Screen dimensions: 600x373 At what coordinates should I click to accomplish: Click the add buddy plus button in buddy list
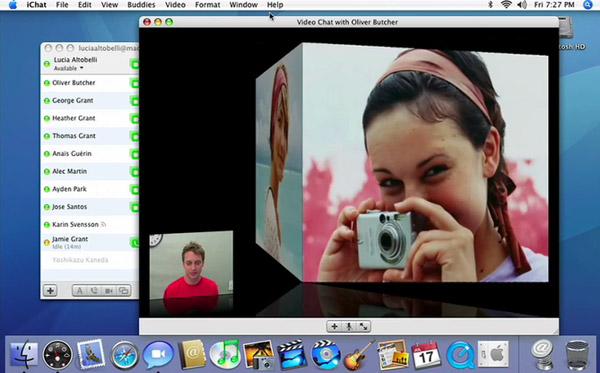[x=50, y=291]
